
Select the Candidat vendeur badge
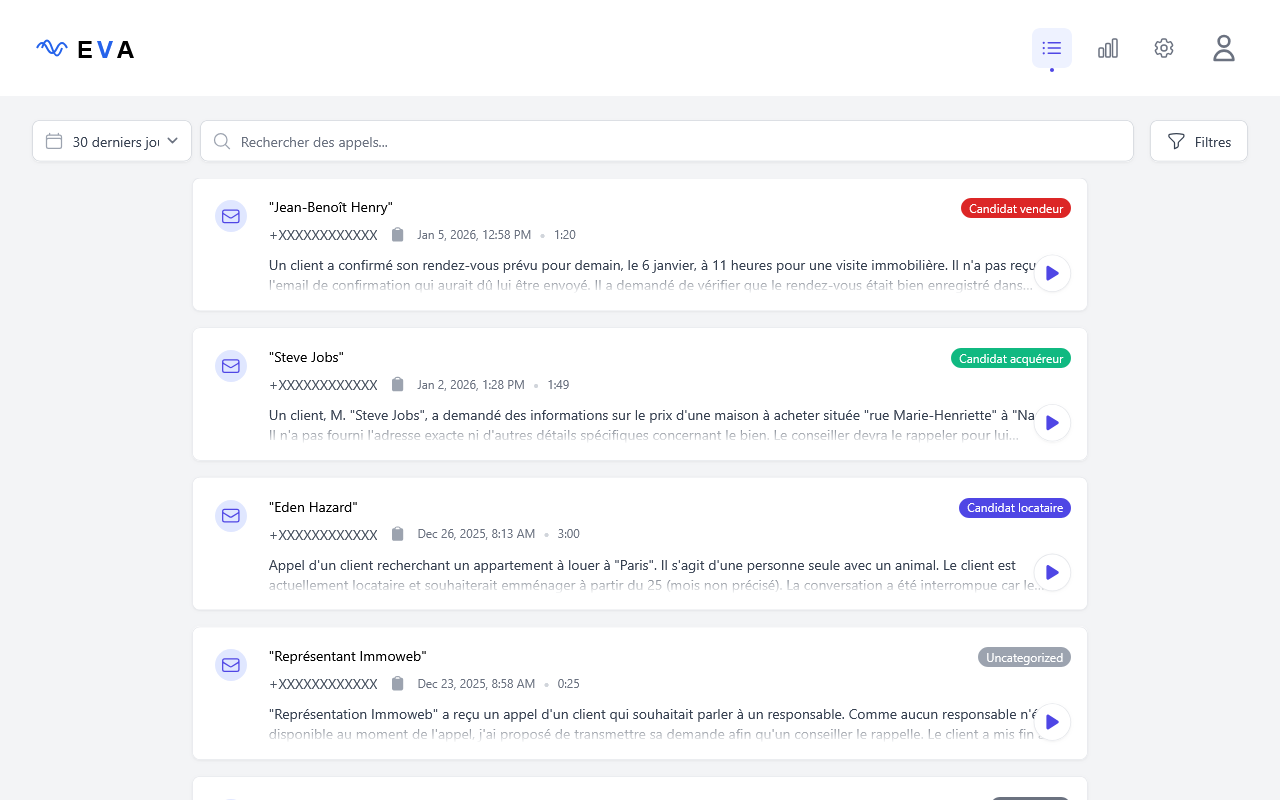click(x=1015, y=208)
